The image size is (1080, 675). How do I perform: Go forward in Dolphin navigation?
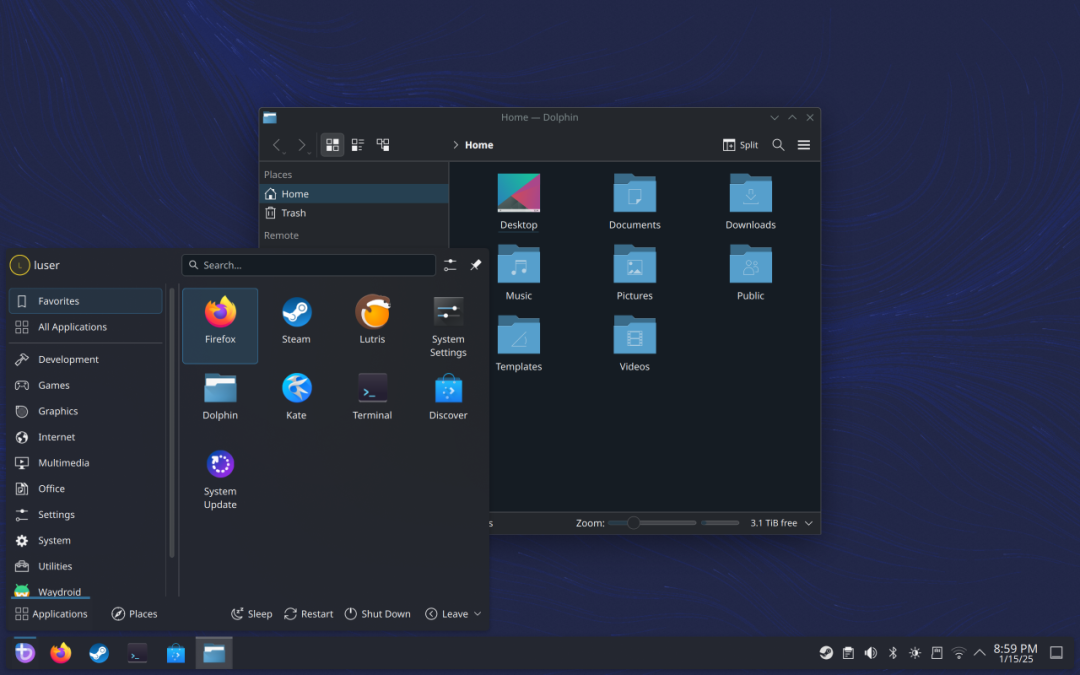[x=302, y=145]
